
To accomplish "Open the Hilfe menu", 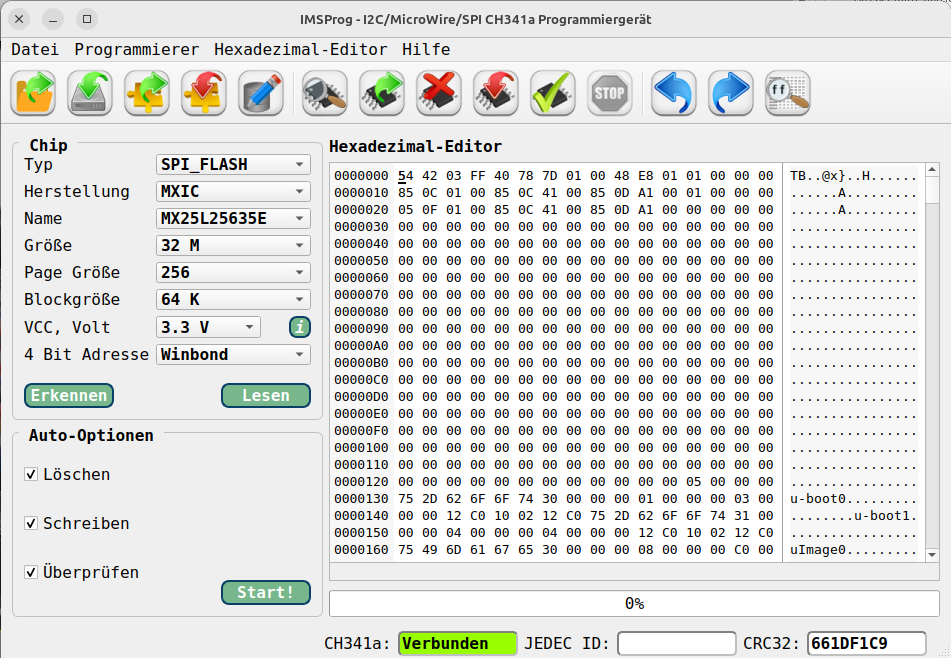I will coord(426,50).
